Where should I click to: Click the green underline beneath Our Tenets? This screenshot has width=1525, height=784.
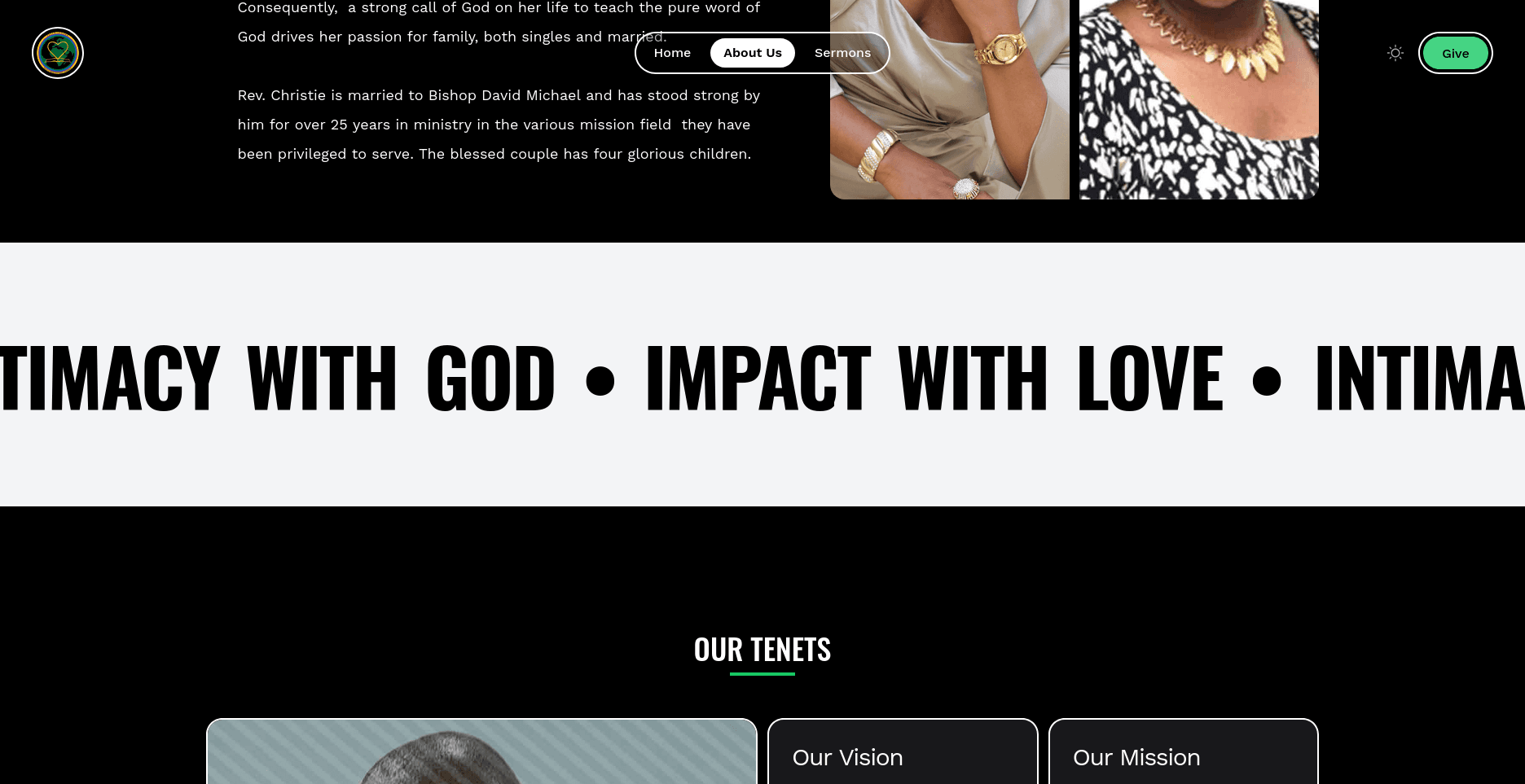click(762, 674)
